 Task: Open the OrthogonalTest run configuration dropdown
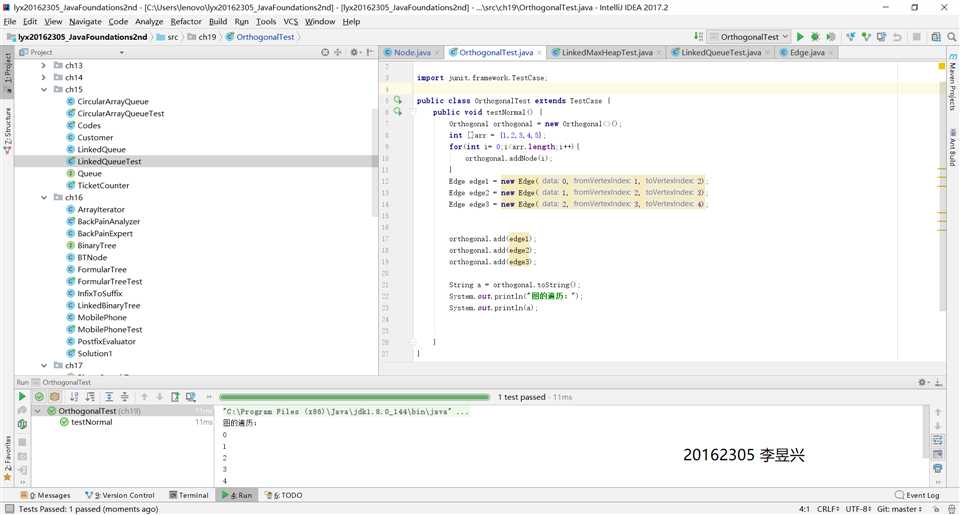(x=749, y=37)
